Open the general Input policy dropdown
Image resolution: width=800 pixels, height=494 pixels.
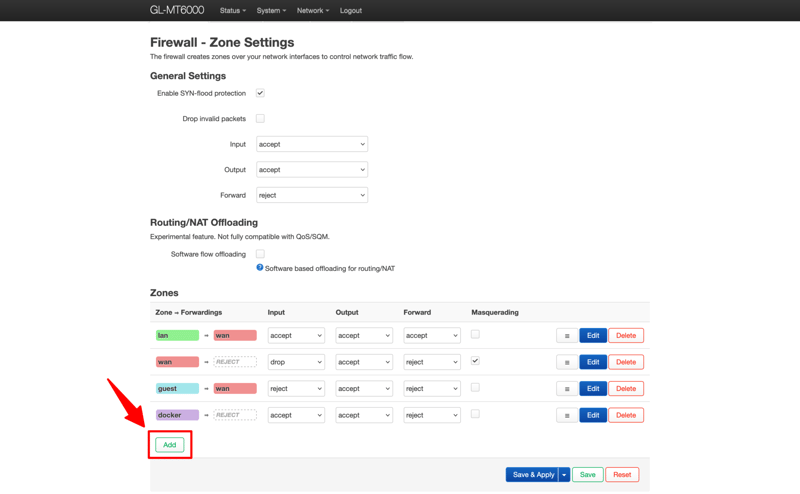point(312,144)
